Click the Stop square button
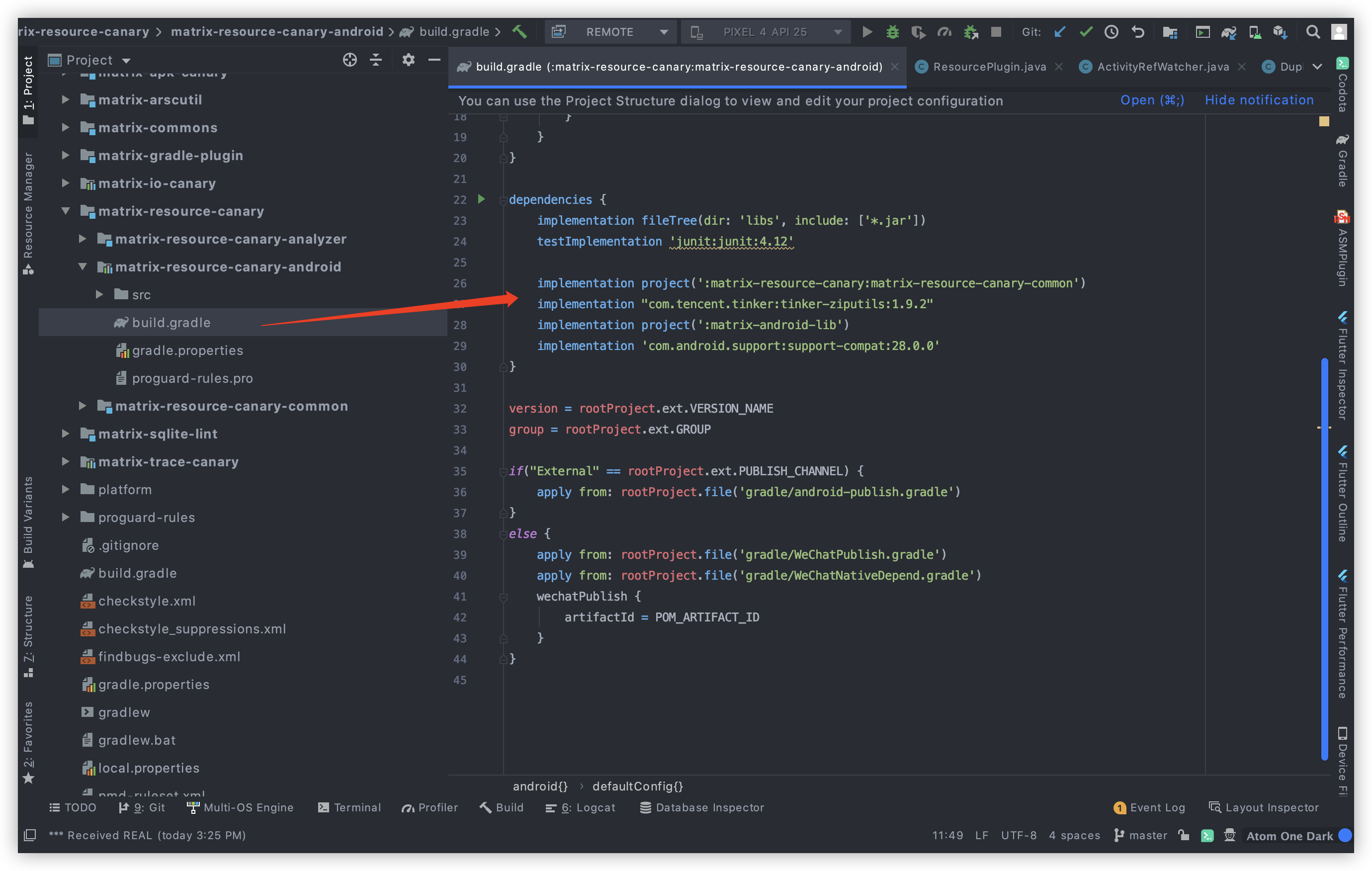Screen dimensions: 1372x871 [996, 32]
